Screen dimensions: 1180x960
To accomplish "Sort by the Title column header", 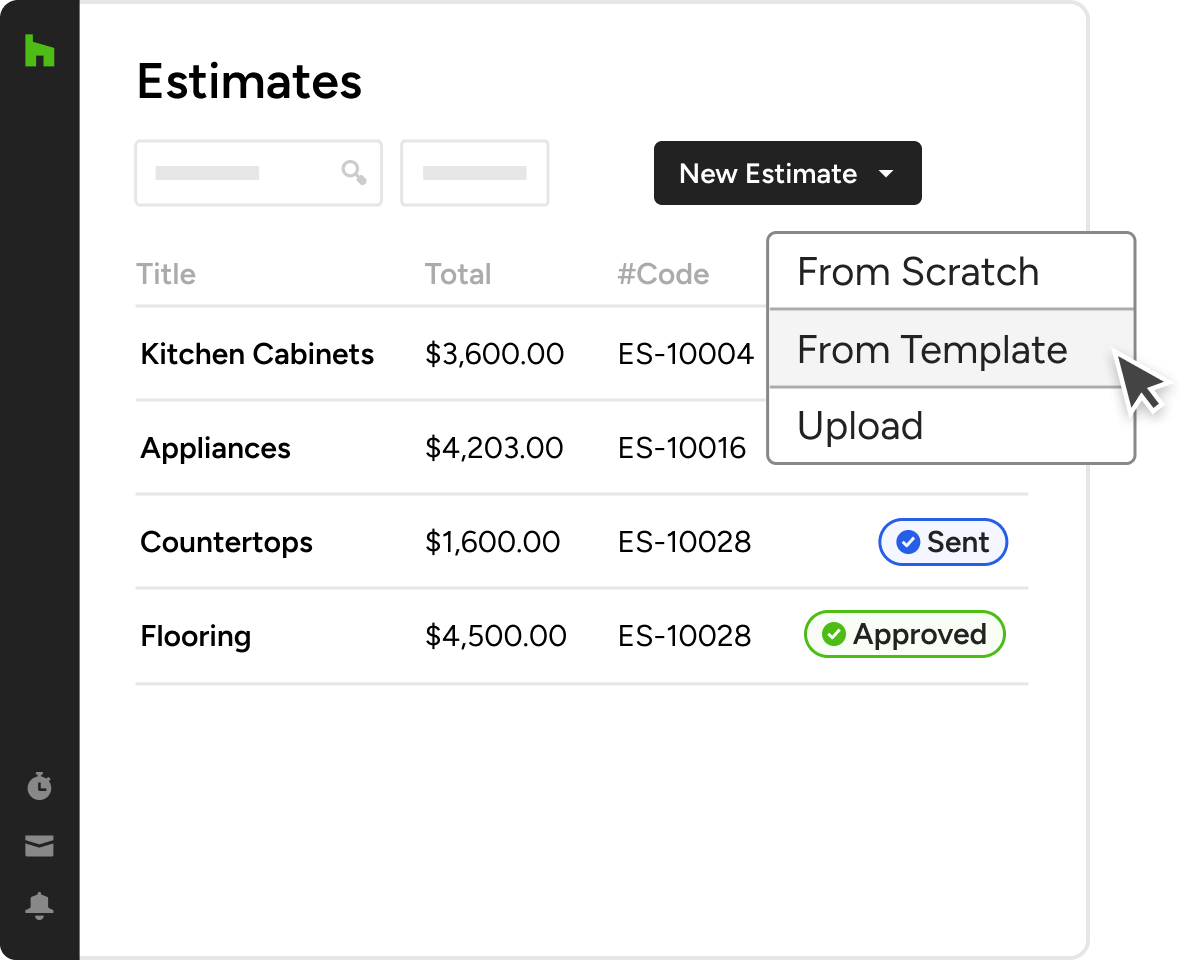I will point(166,274).
